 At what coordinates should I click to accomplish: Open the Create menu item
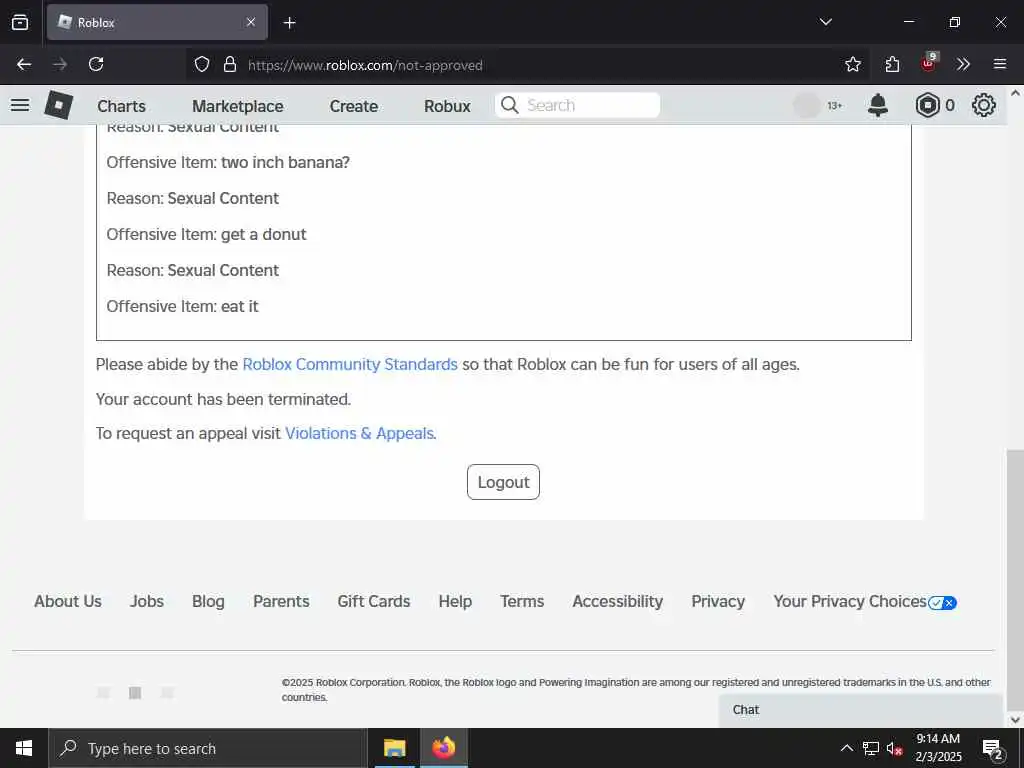[353, 106]
